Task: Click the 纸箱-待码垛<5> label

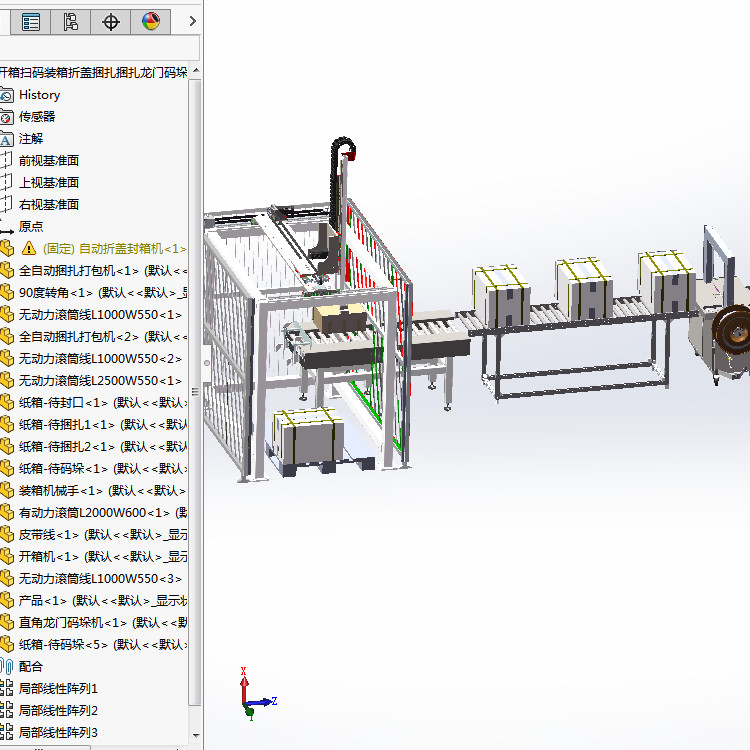Action: tap(103, 645)
